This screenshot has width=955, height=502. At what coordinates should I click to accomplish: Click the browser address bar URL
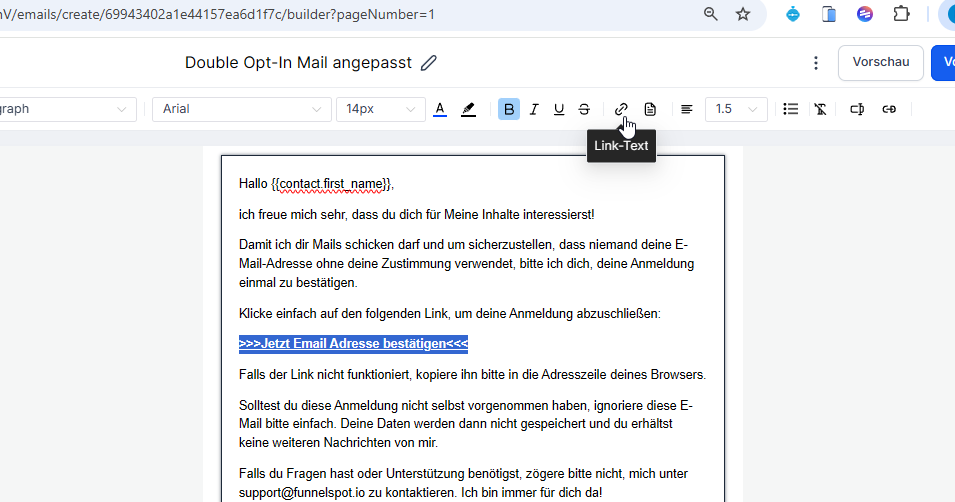[x=217, y=14]
